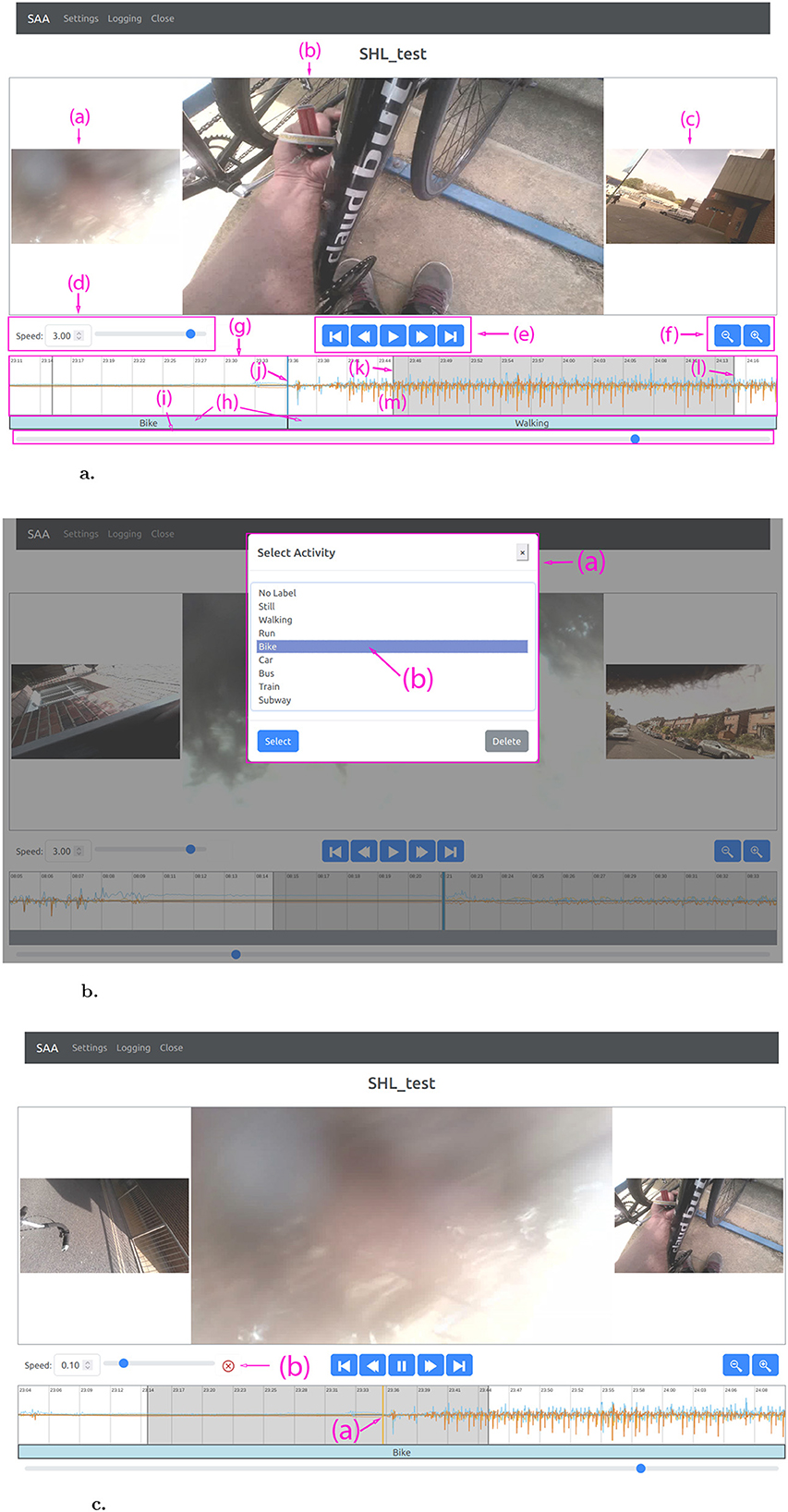
Task: Open Logging menu in panel c navbar
Action: [133, 1047]
